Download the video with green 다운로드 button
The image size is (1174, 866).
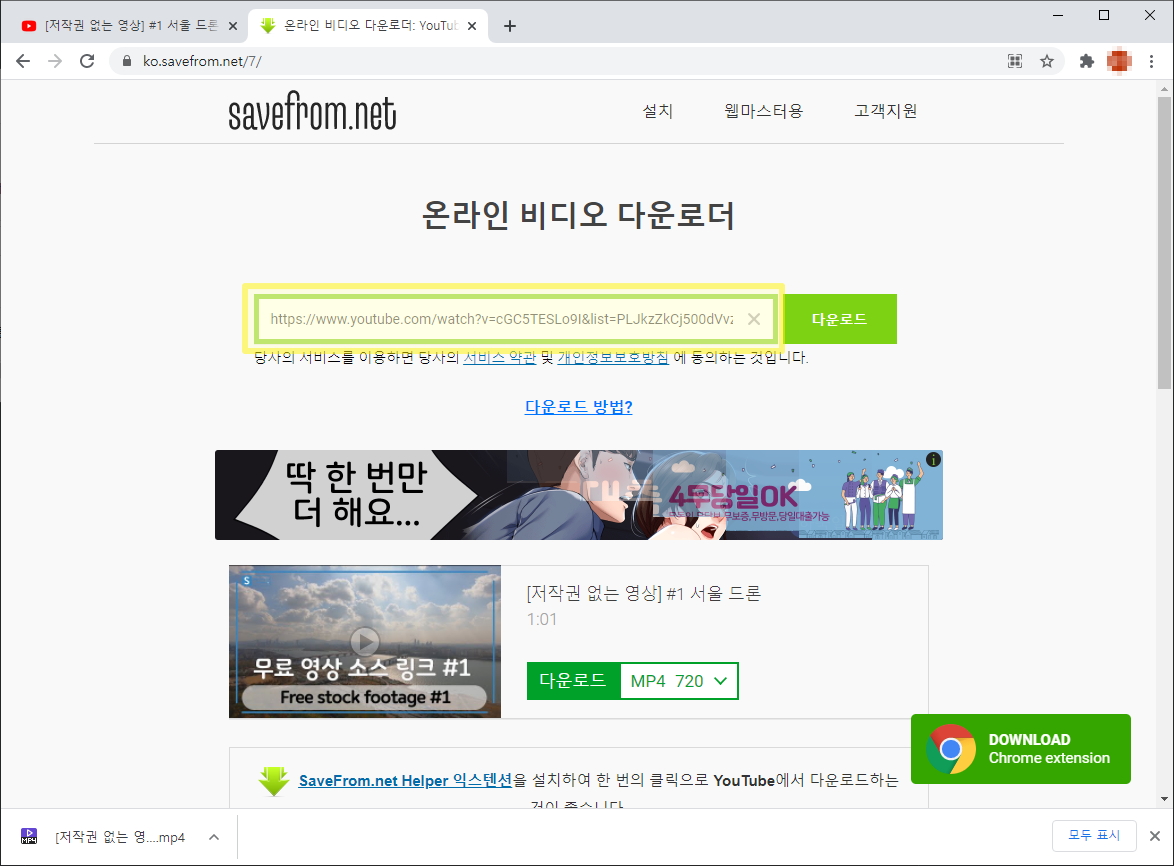[573, 681]
